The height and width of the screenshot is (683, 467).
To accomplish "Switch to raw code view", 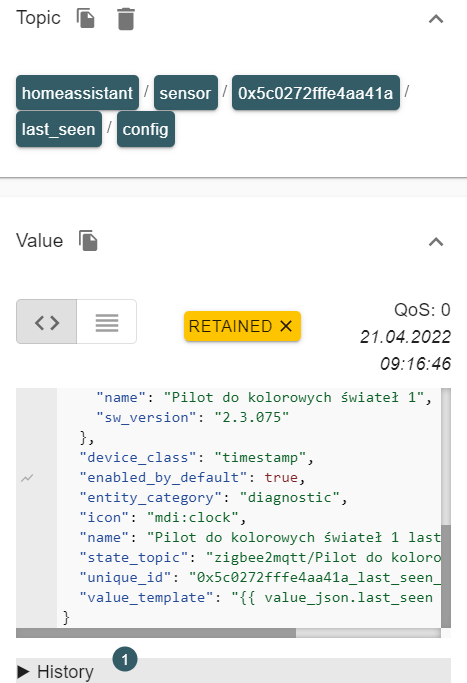I will pos(47,322).
